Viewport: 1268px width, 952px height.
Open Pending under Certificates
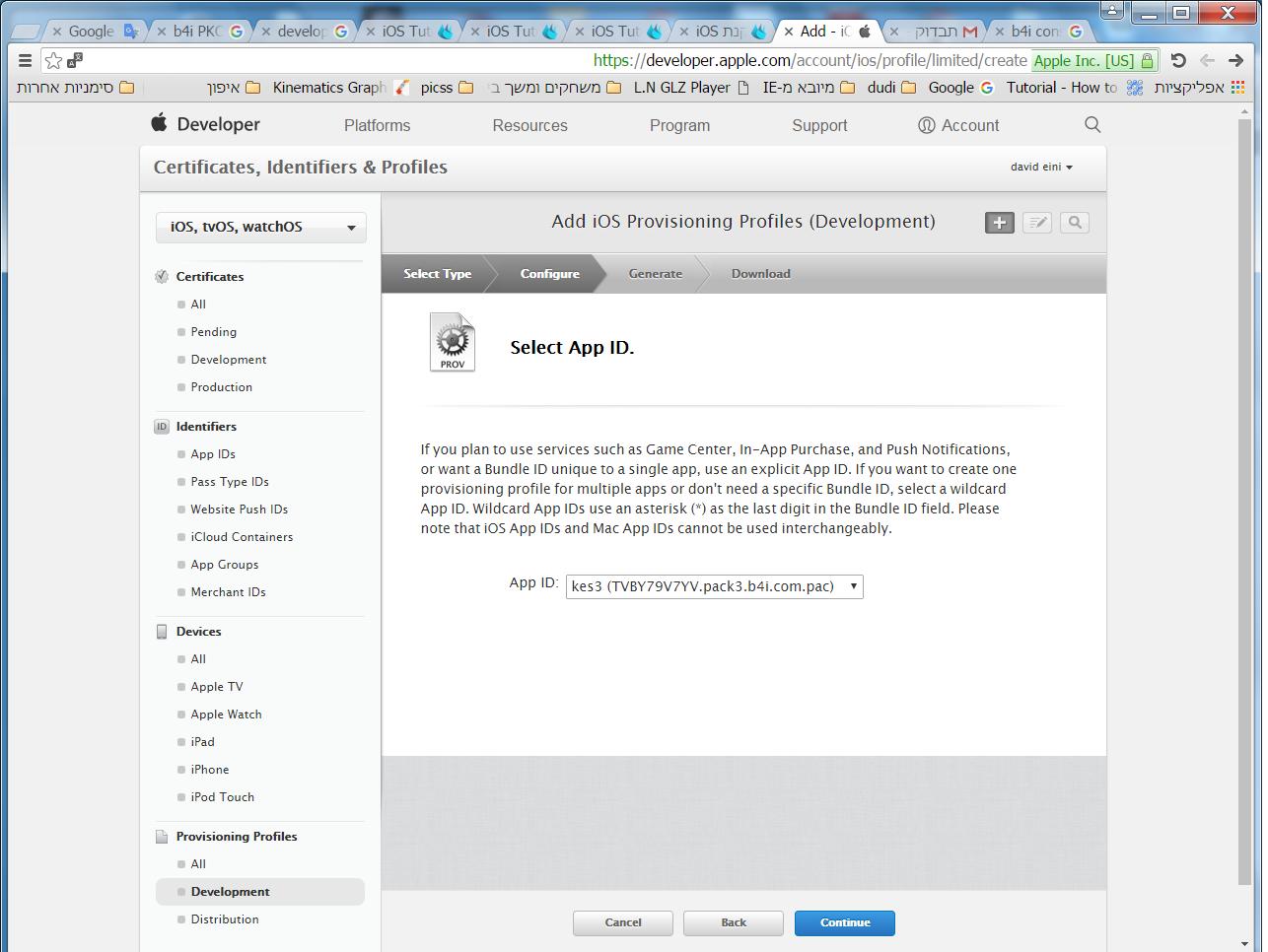pyautogui.click(x=214, y=332)
